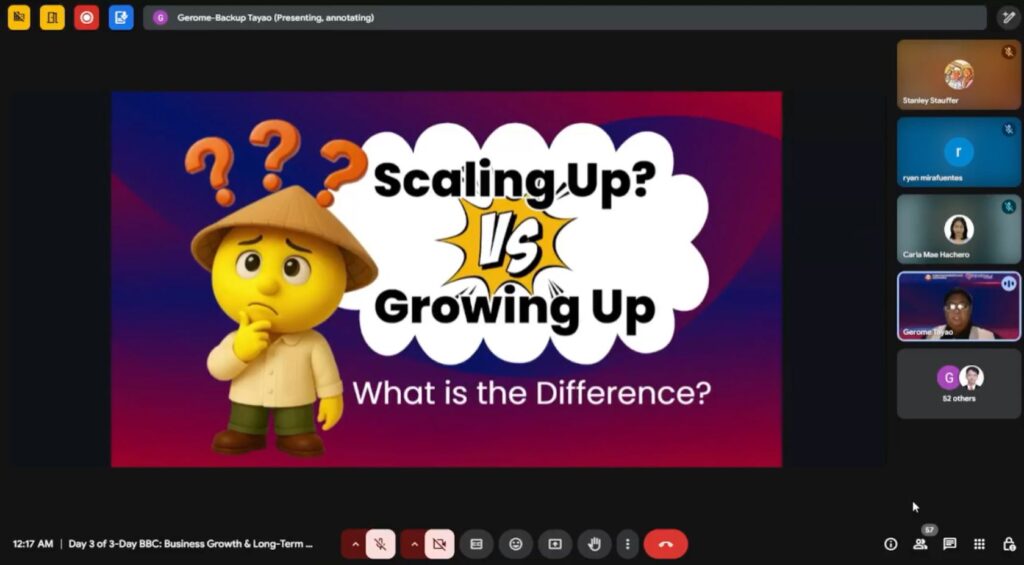
Task: Raise your hand in the meeting
Action: (594, 544)
